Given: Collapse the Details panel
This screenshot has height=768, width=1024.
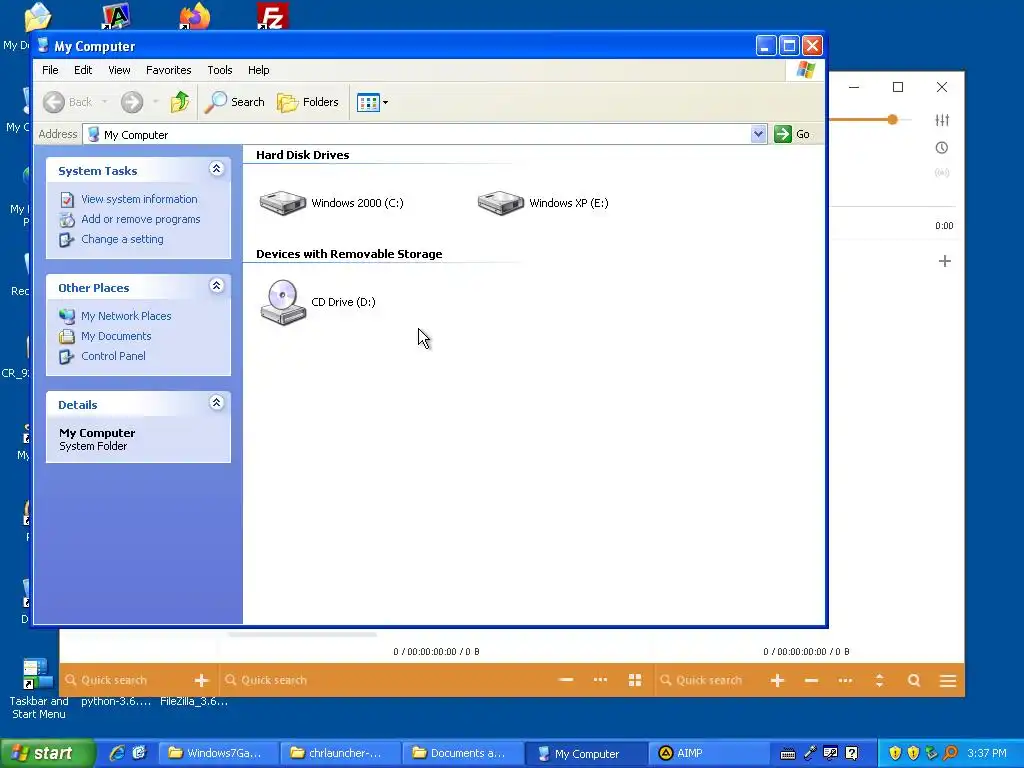Looking at the screenshot, I should point(217,403).
